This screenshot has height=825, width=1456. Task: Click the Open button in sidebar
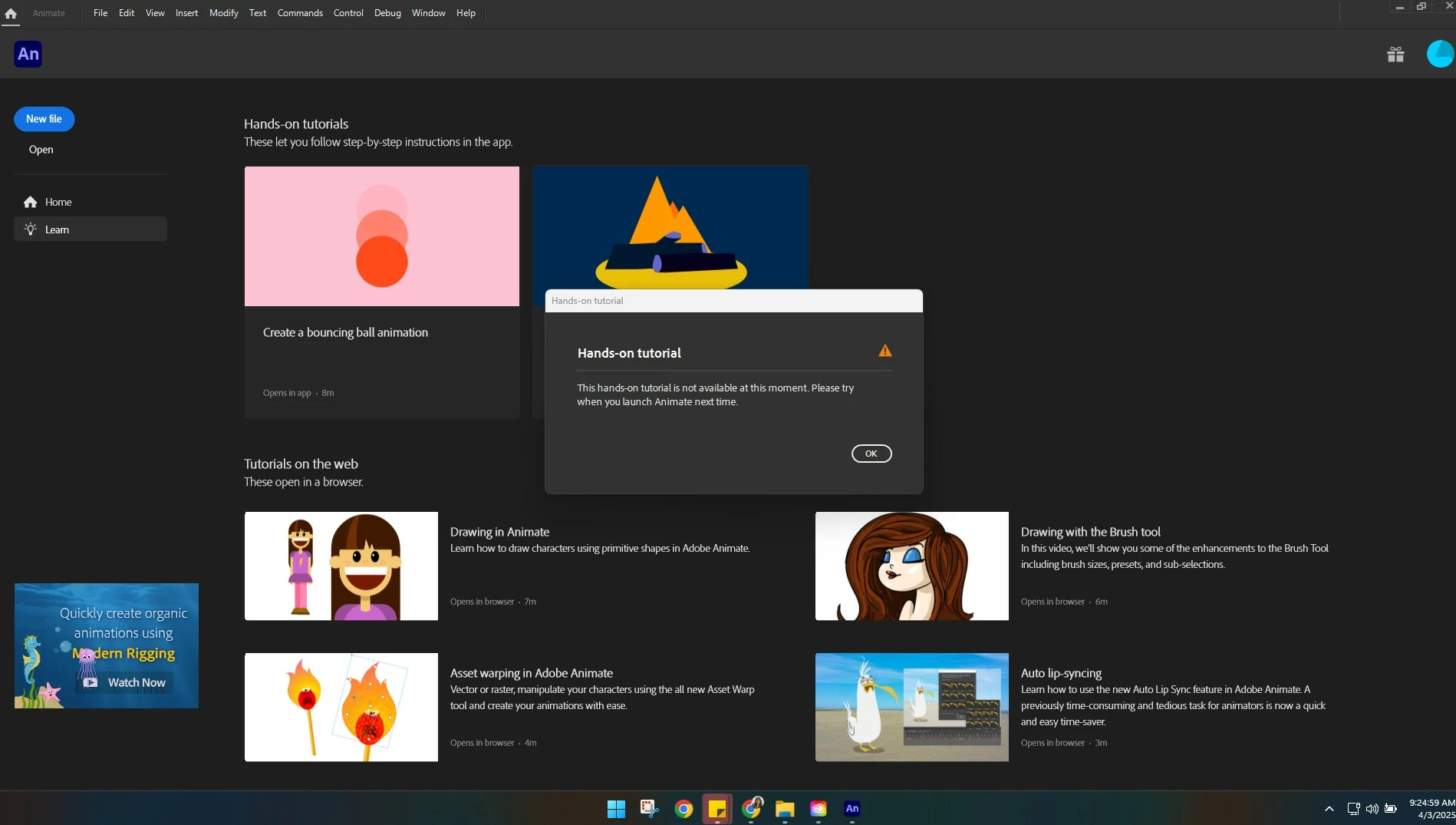point(41,150)
